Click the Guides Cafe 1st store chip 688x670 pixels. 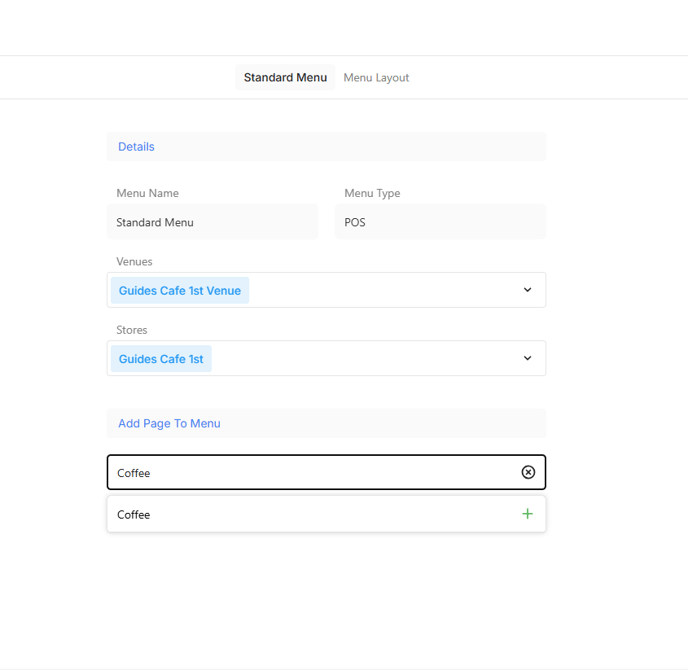pos(161,359)
